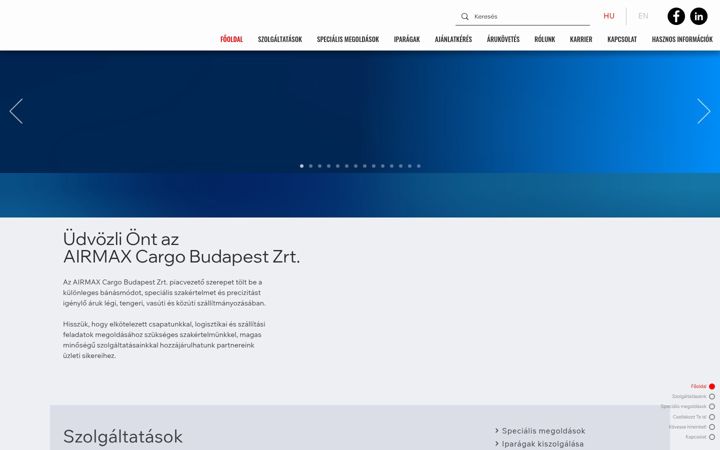Switch language to HU
Image resolution: width=720 pixels, height=450 pixels.
coord(609,16)
